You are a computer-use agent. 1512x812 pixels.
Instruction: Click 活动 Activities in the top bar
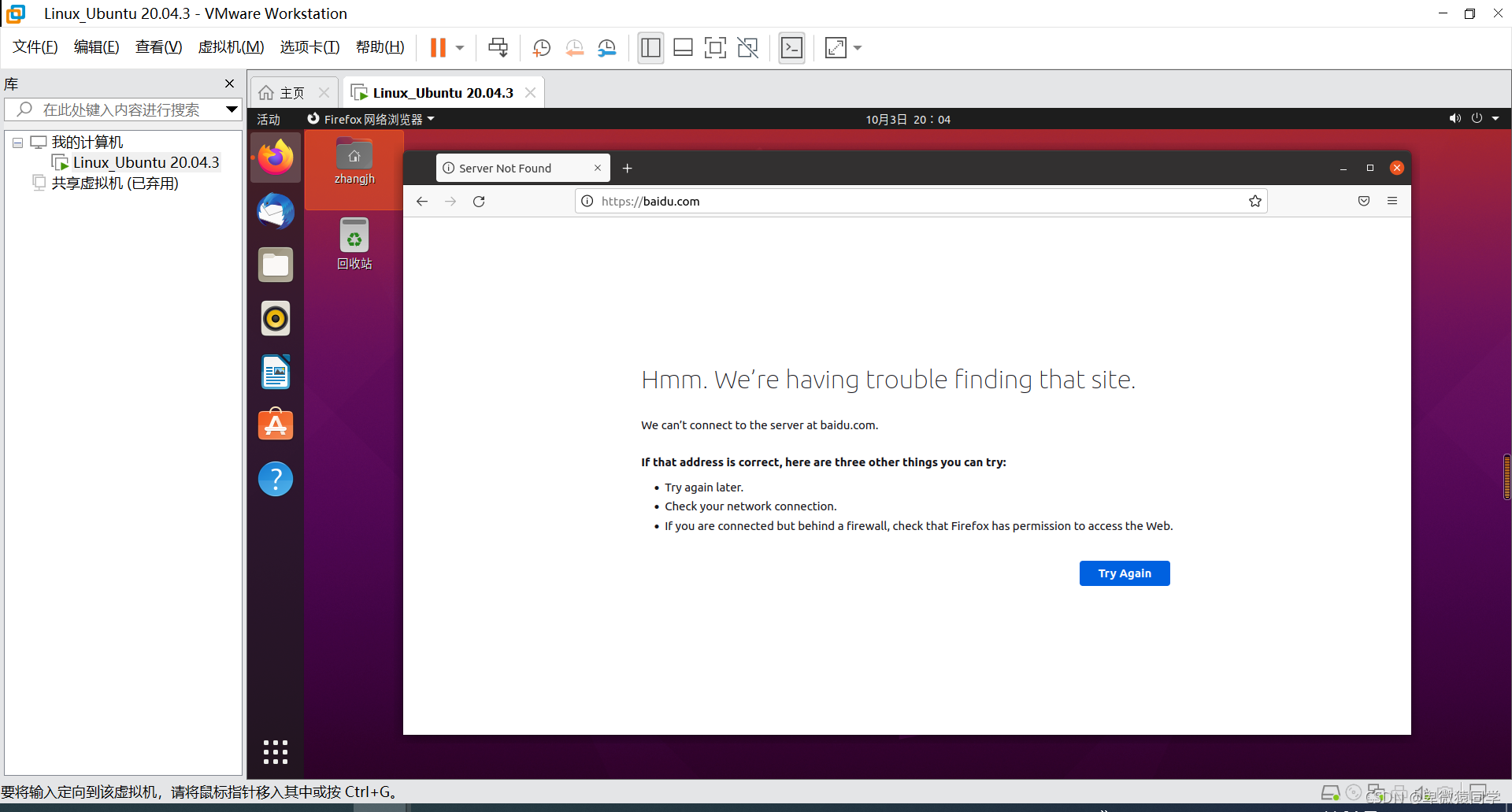(x=269, y=119)
